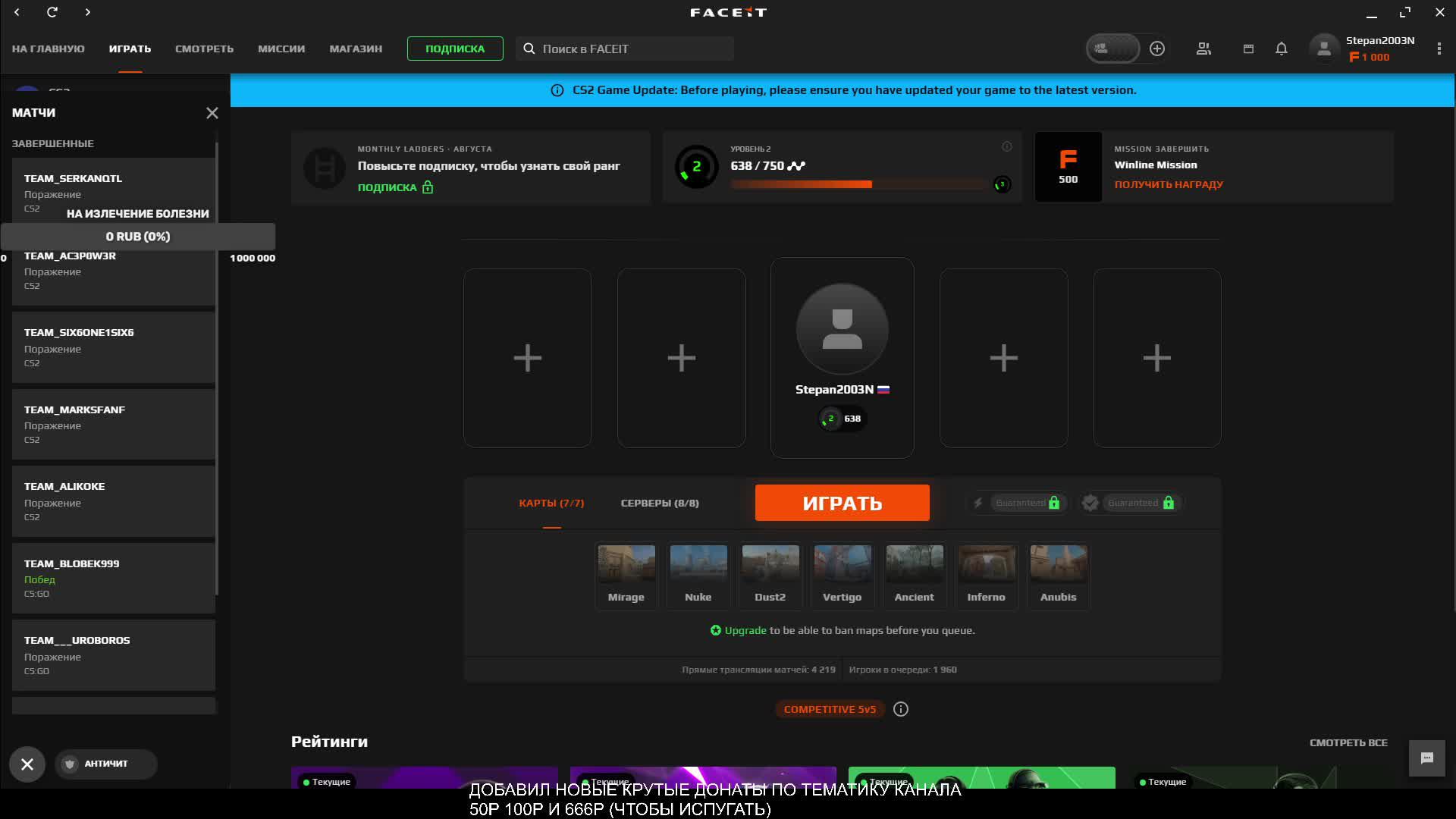This screenshot has width=1456, height=819.
Task: Open the chat bubble button
Action: [1427, 758]
